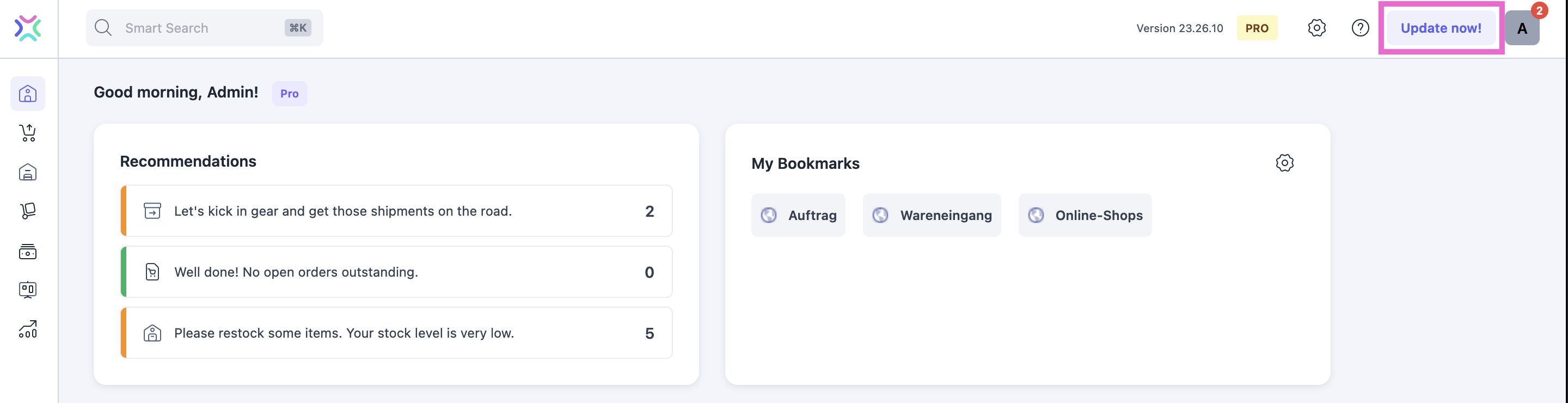Open the Admin avatar menu
Image resolution: width=1568 pixels, height=403 pixels.
1522,28
